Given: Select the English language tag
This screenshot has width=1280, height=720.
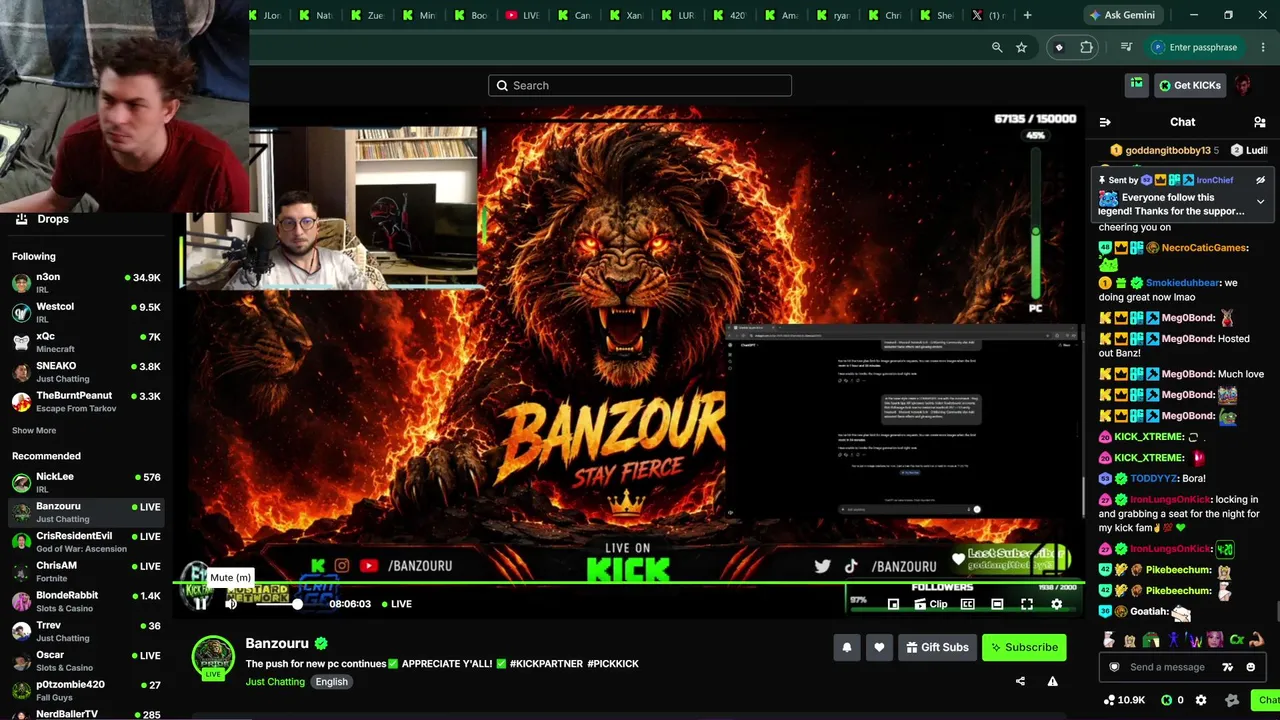Looking at the screenshot, I should tap(331, 682).
